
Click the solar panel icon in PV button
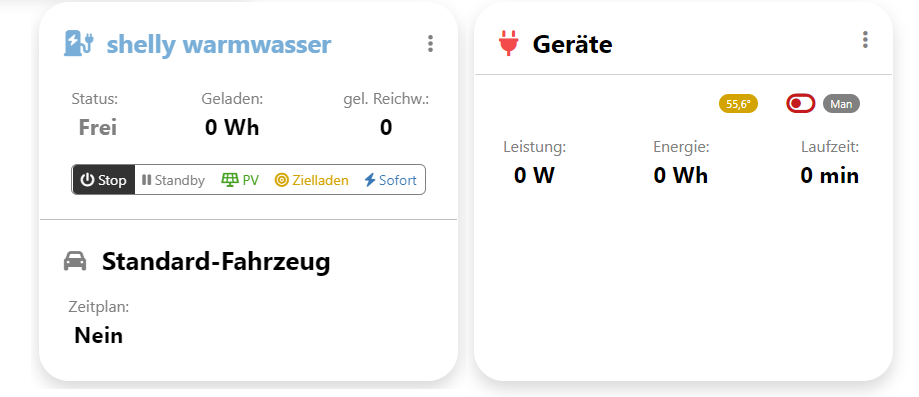pyautogui.click(x=230, y=180)
